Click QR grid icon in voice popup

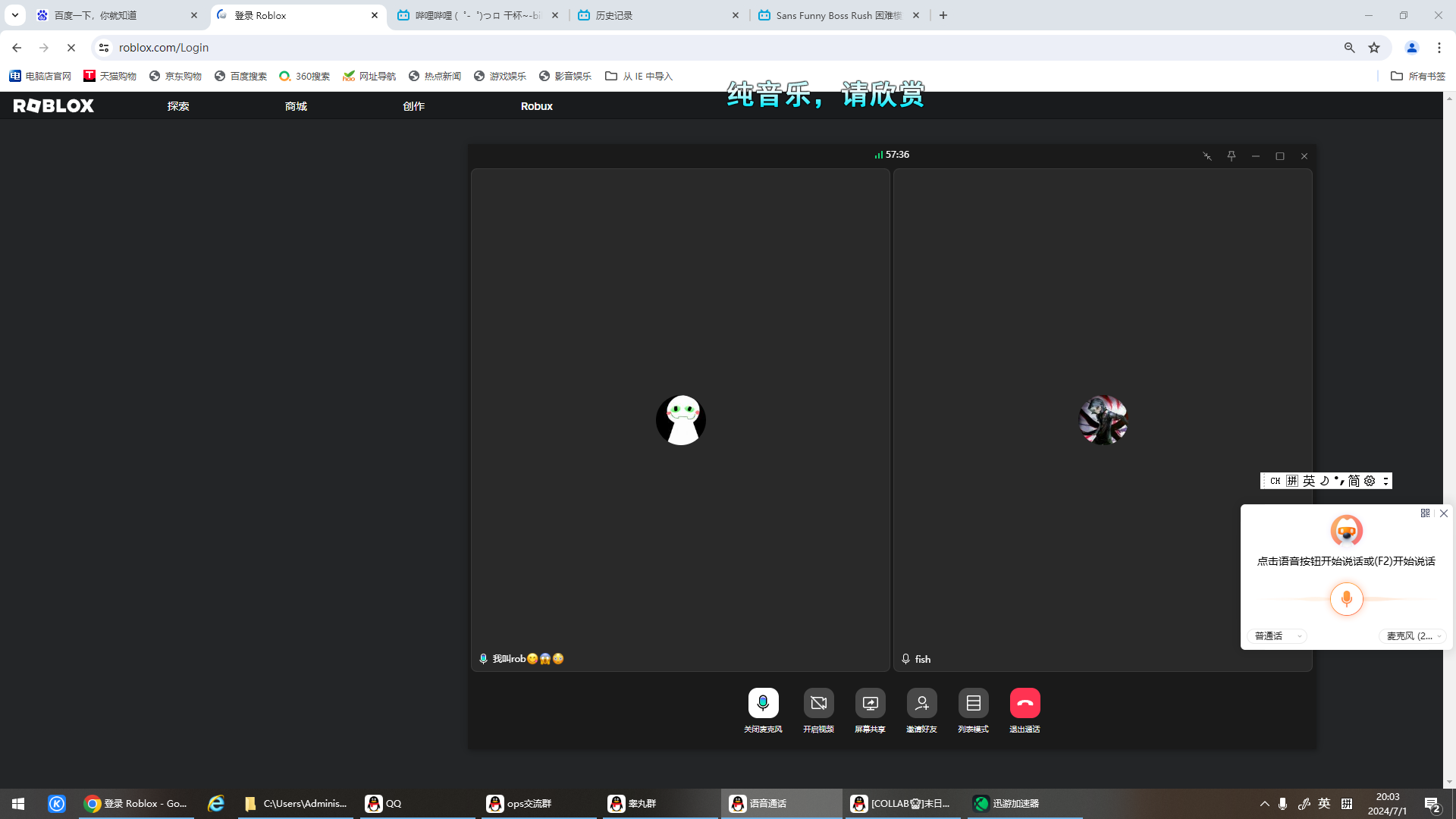[1425, 513]
